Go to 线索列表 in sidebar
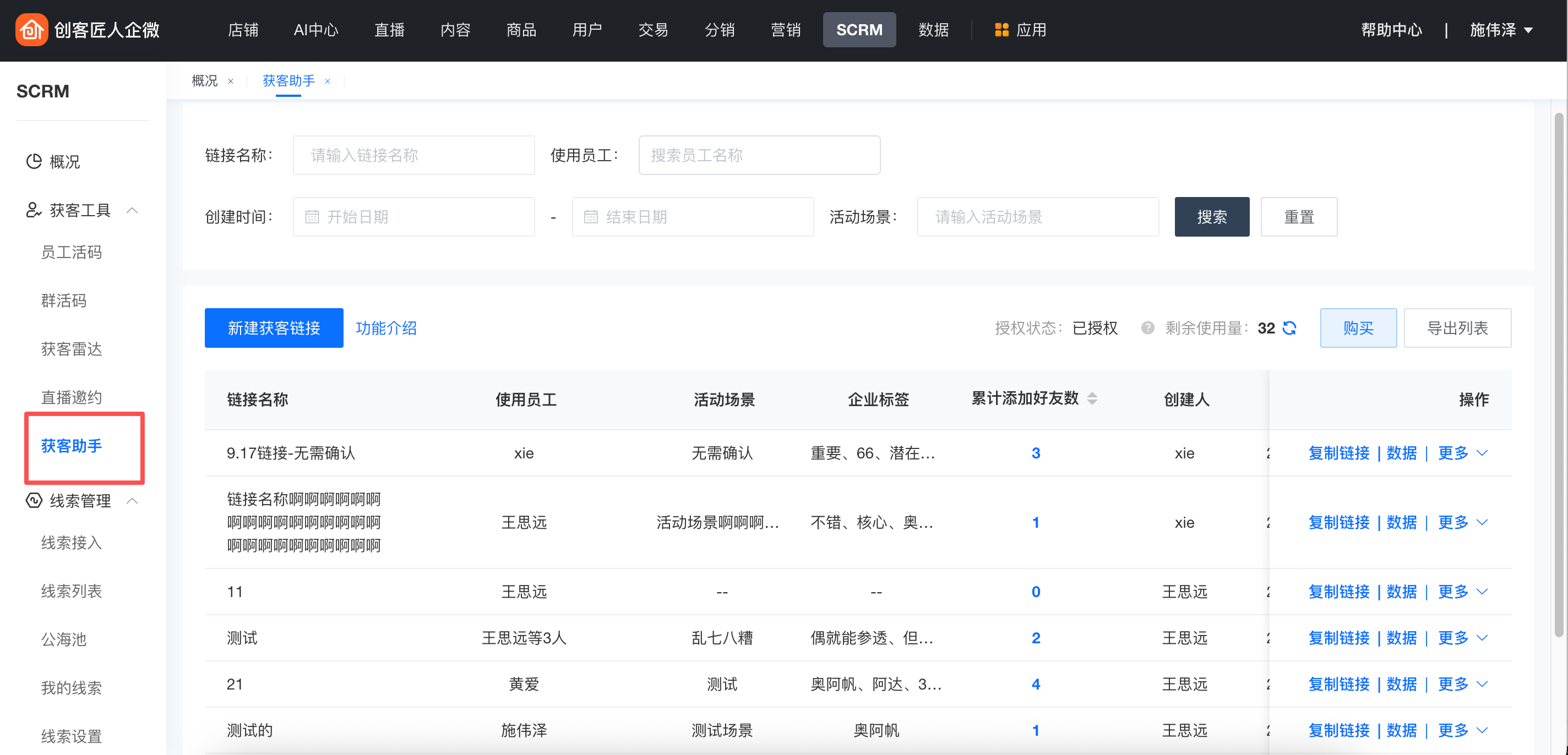1568x755 pixels. [x=71, y=590]
